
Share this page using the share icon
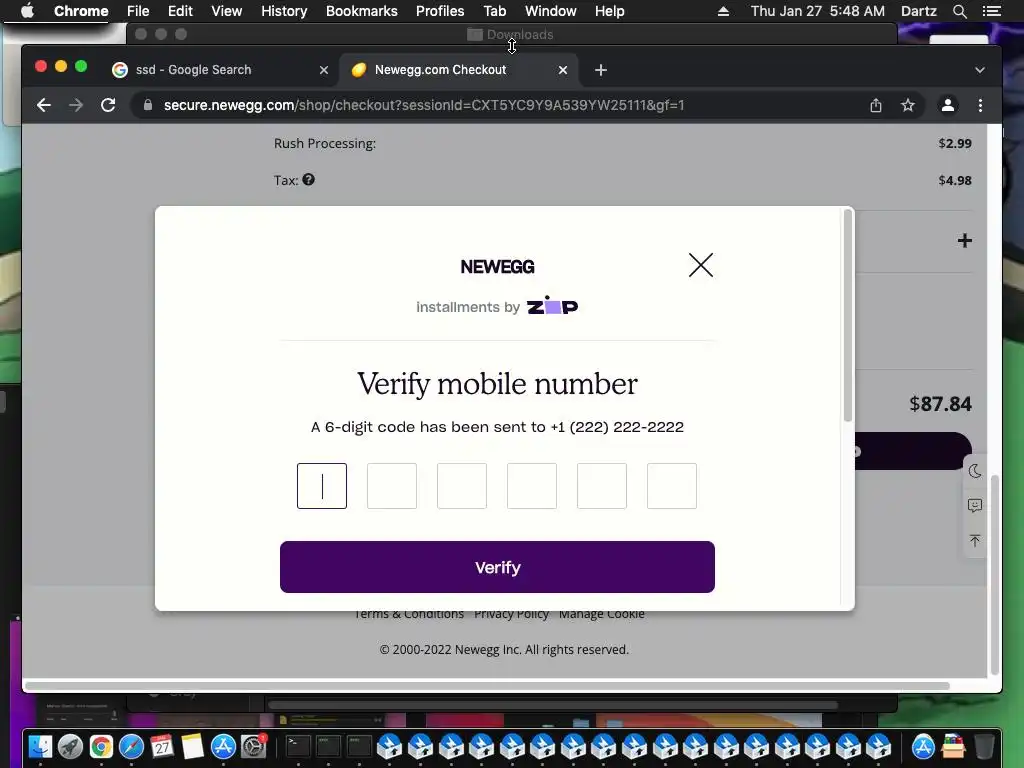876,105
